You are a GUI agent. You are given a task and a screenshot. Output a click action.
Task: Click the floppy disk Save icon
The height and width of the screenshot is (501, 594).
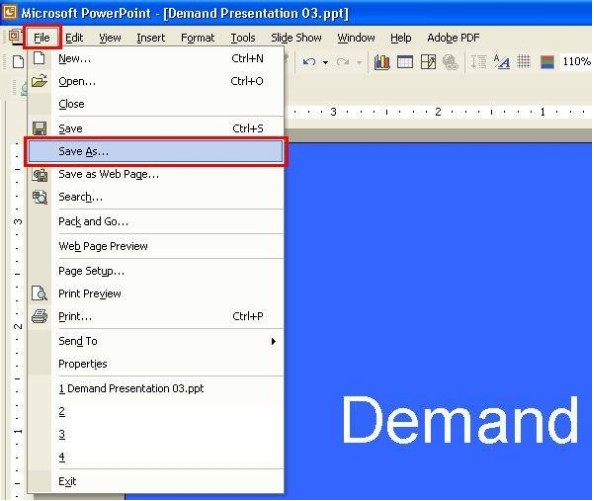point(39,128)
